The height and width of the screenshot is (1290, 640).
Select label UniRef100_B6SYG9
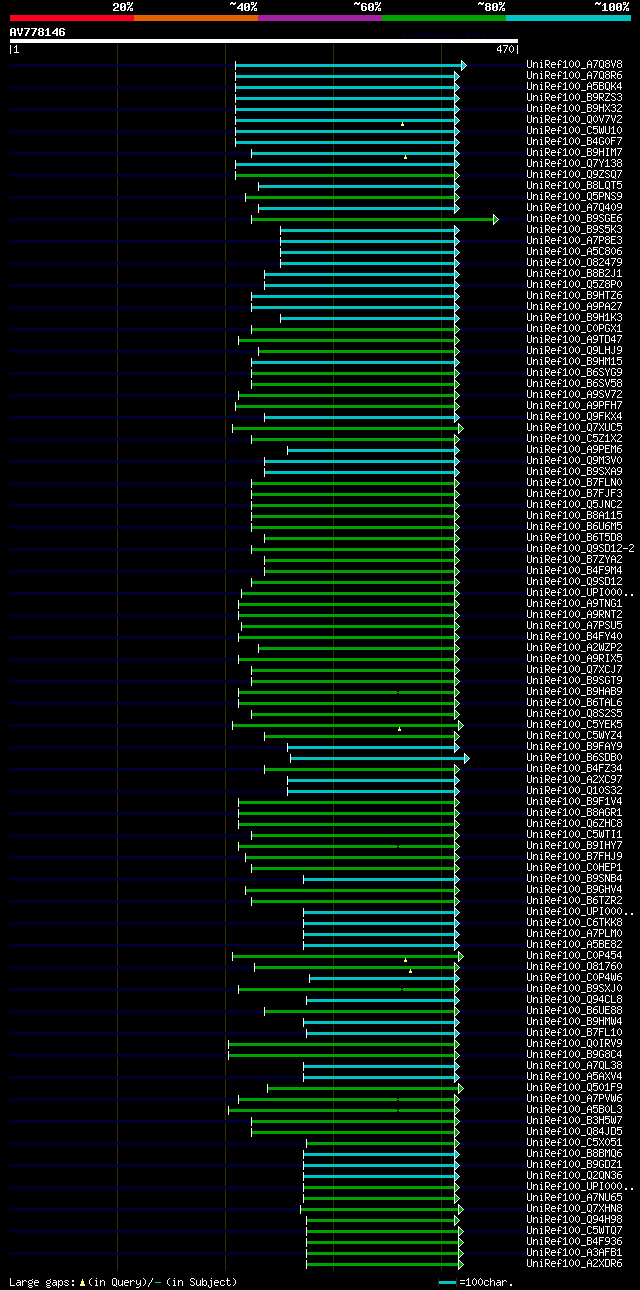coord(574,373)
